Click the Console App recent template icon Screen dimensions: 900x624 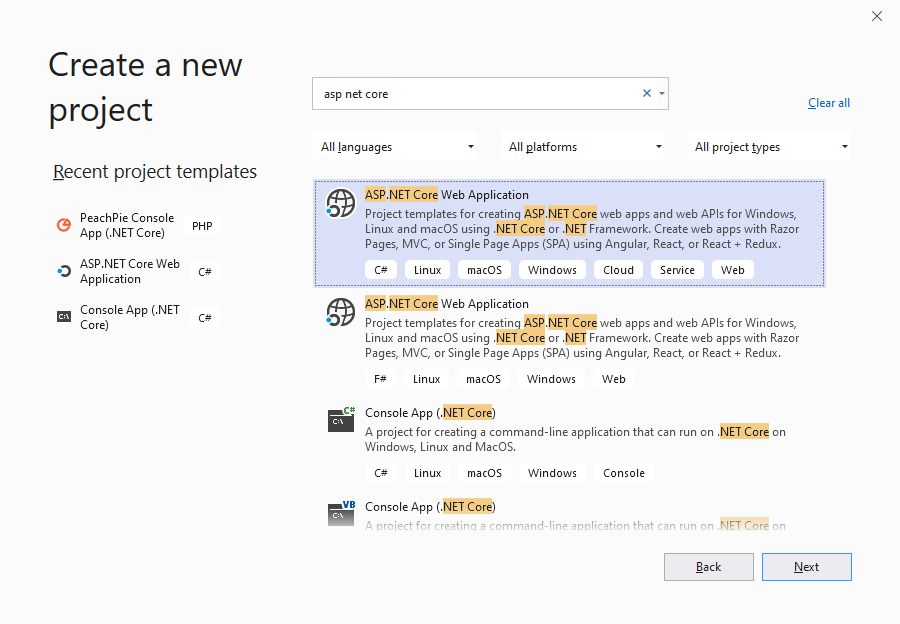click(x=64, y=317)
